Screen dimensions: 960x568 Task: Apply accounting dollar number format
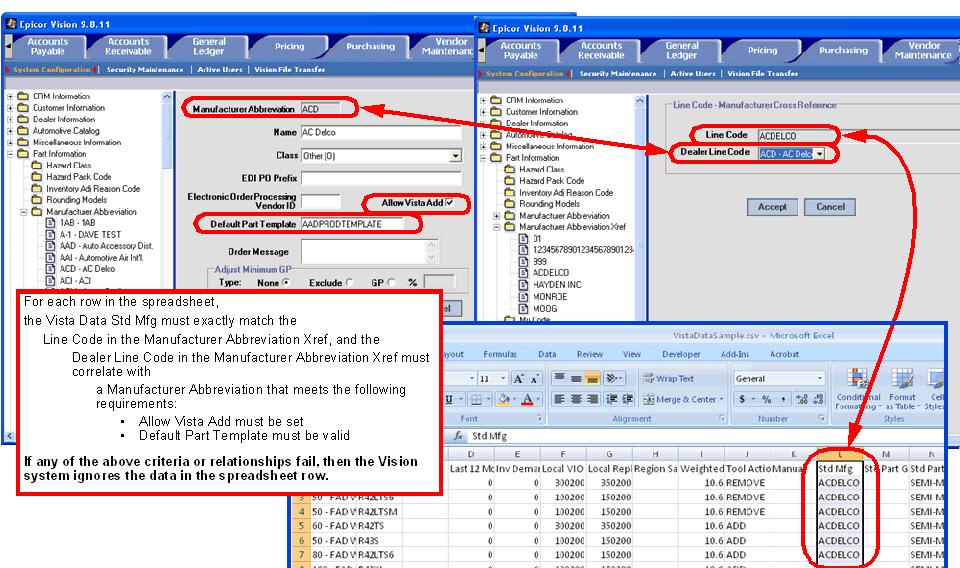click(x=743, y=399)
